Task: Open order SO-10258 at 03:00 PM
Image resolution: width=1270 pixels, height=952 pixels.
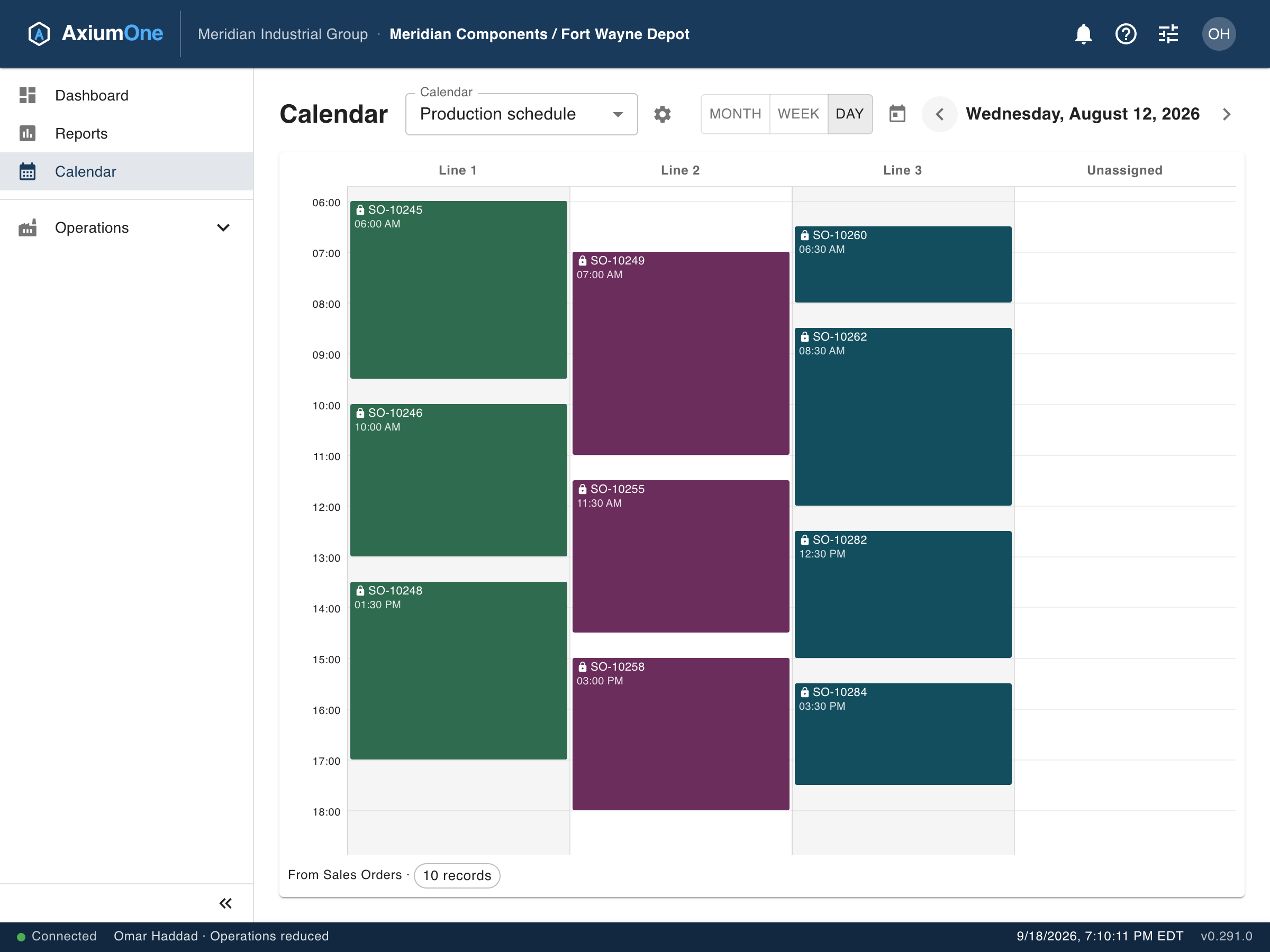Action: click(681, 734)
